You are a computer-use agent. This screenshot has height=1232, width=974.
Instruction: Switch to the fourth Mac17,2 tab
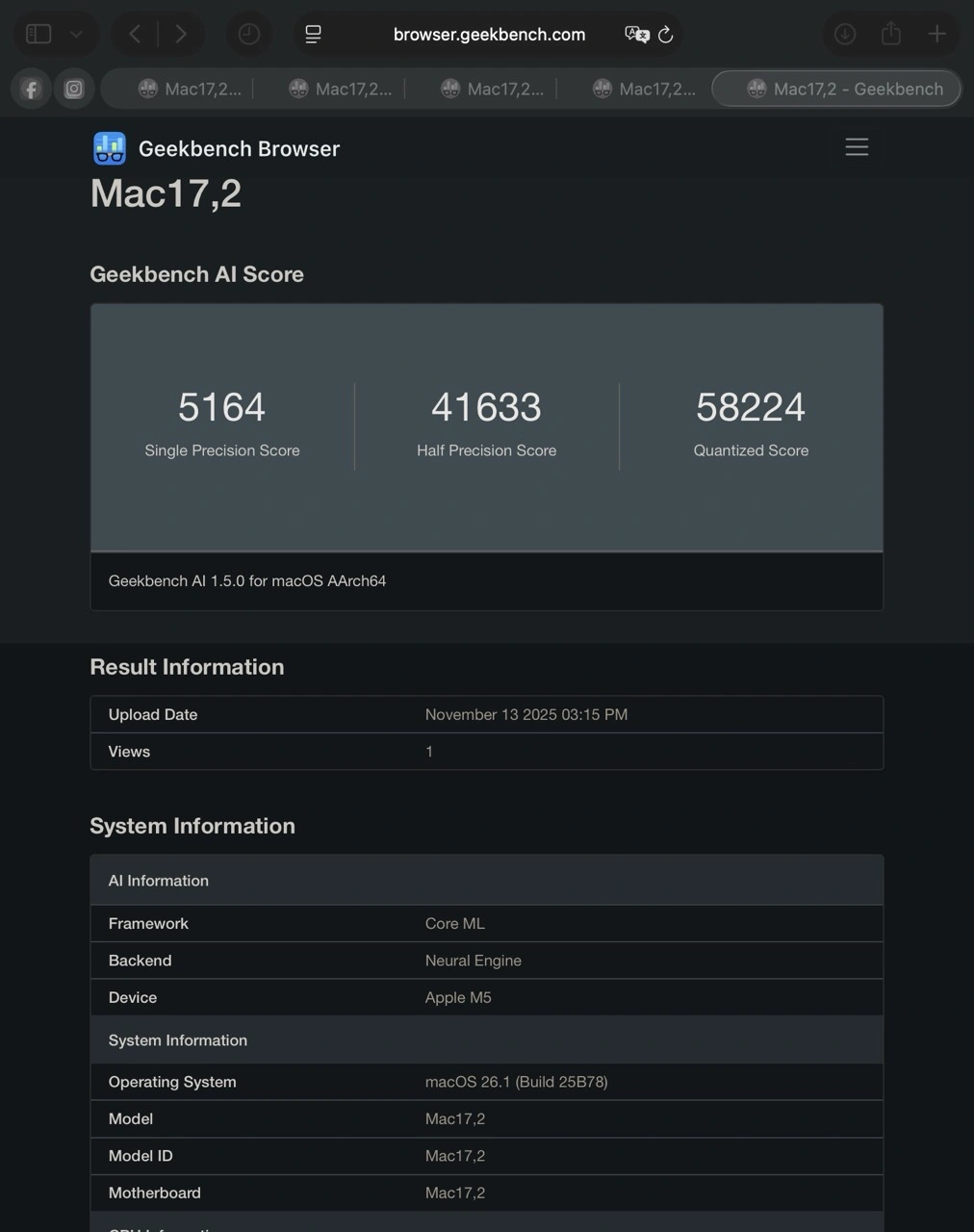coord(645,90)
